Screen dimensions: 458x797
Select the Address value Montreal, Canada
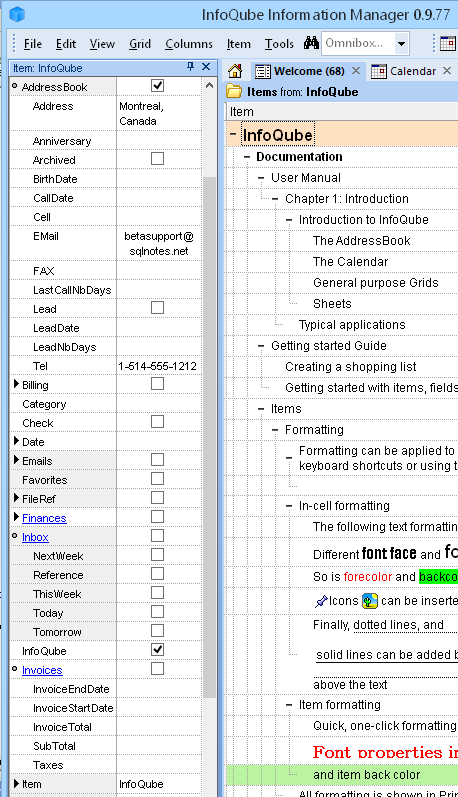pyautogui.click(x=141, y=113)
